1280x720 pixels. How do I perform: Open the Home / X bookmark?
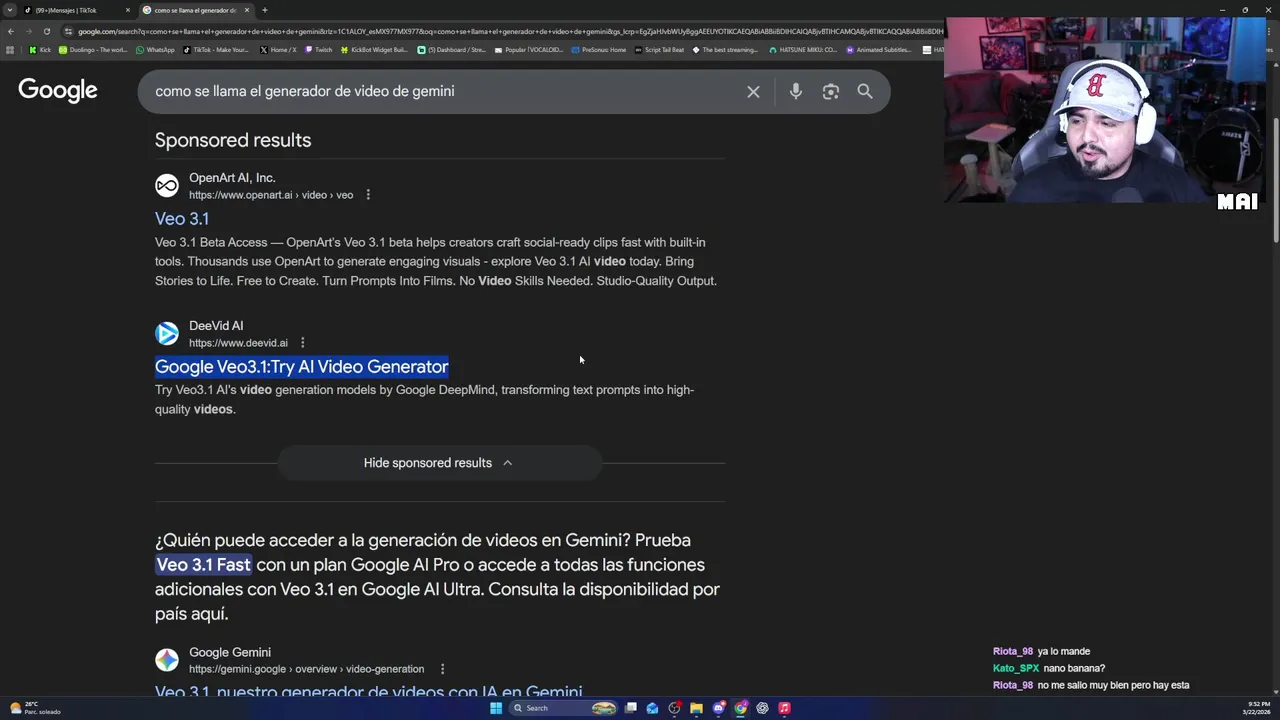point(278,49)
